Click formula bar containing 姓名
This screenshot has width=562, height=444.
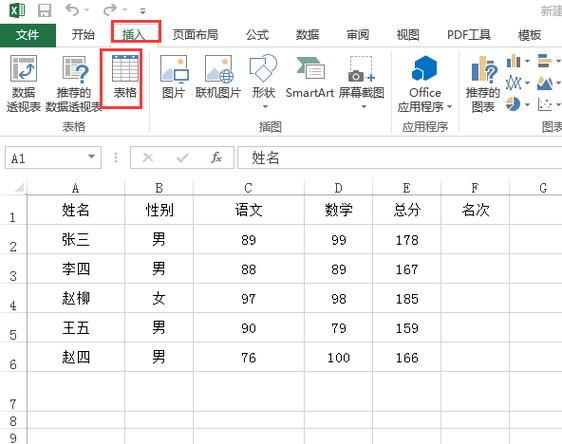point(400,158)
